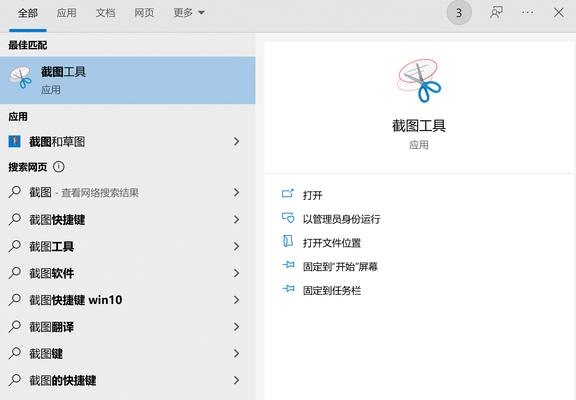Expand the 更多 dropdown filter

(189, 13)
